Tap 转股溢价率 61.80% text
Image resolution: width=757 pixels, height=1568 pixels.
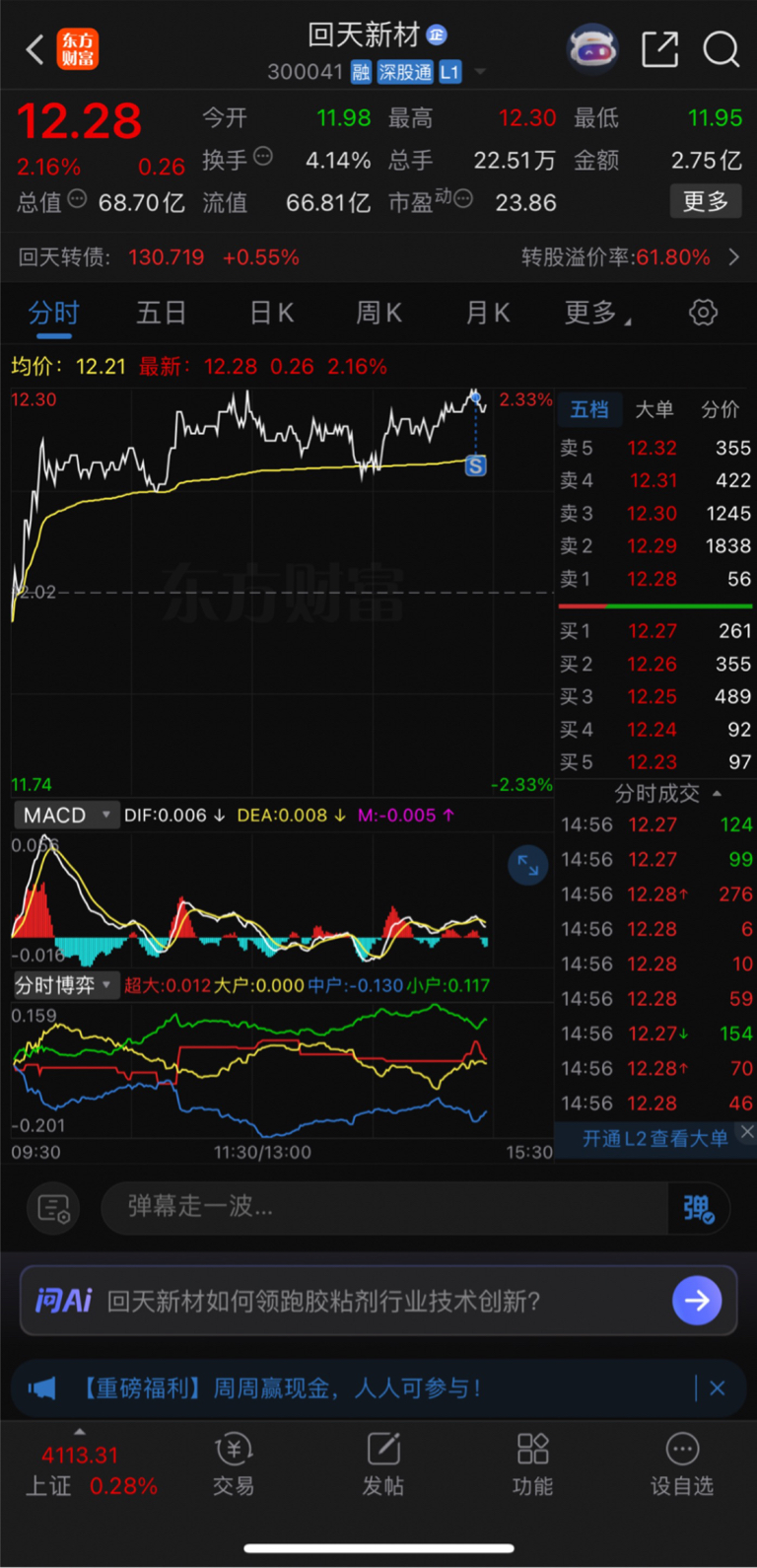[x=615, y=257]
